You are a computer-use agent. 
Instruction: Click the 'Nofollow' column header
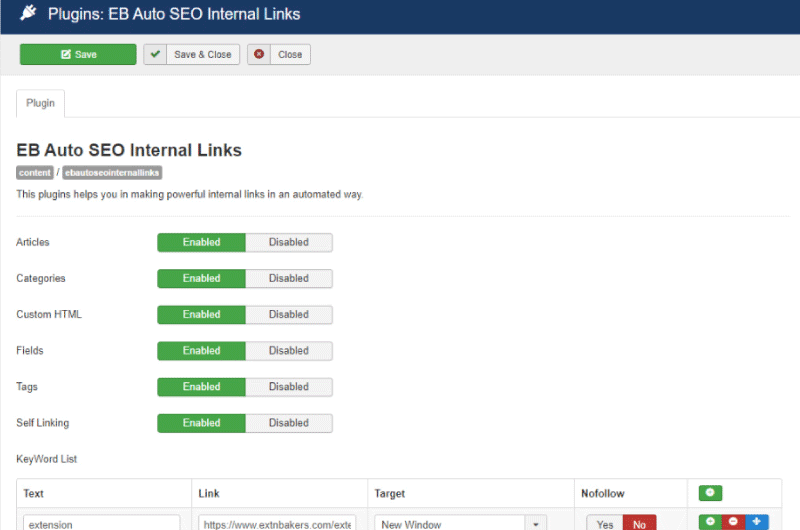[603, 493]
